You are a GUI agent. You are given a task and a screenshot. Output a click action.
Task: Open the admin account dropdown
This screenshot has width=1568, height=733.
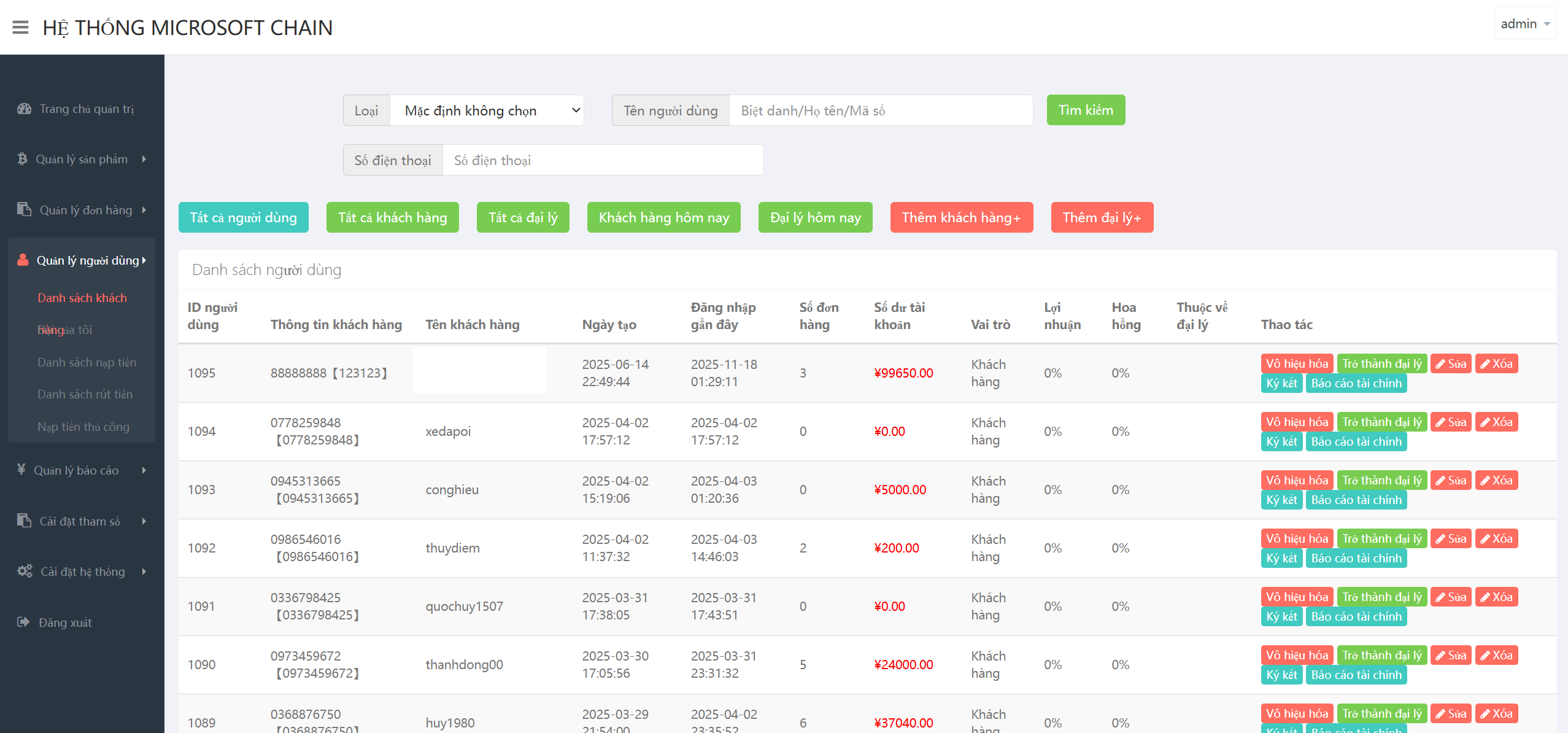(1525, 24)
